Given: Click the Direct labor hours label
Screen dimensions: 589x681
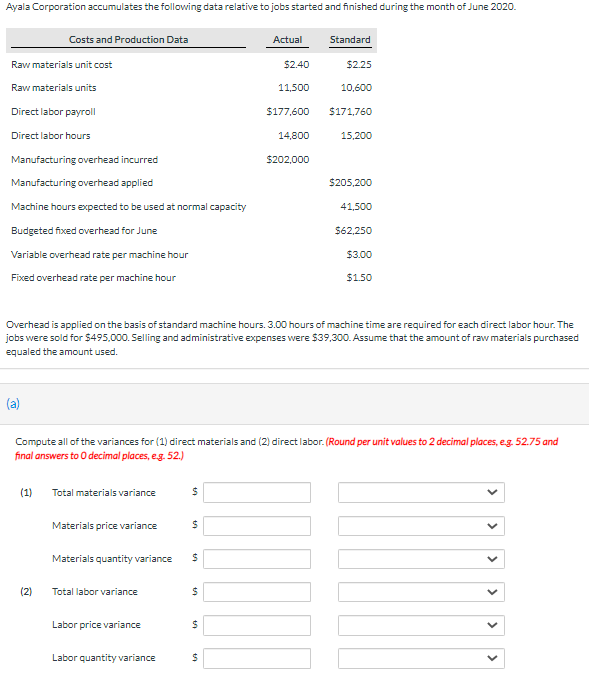Looking at the screenshot, I should (x=51, y=136).
